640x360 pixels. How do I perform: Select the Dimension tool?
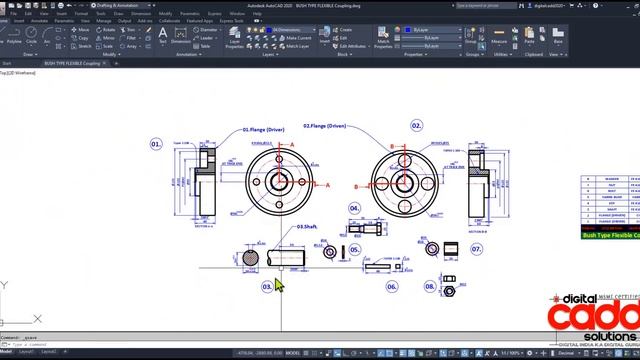180,35
